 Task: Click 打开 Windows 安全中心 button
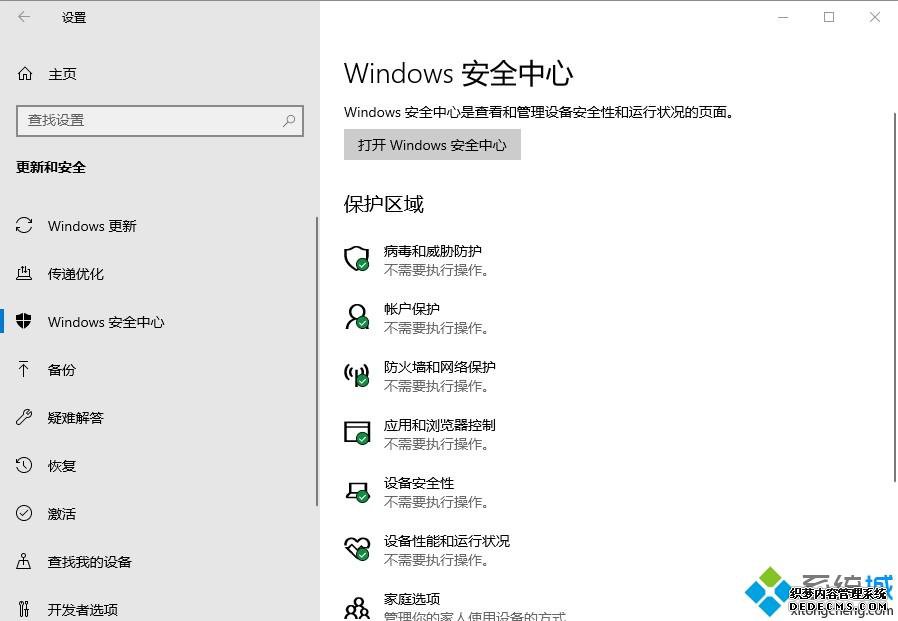(x=432, y=144)
